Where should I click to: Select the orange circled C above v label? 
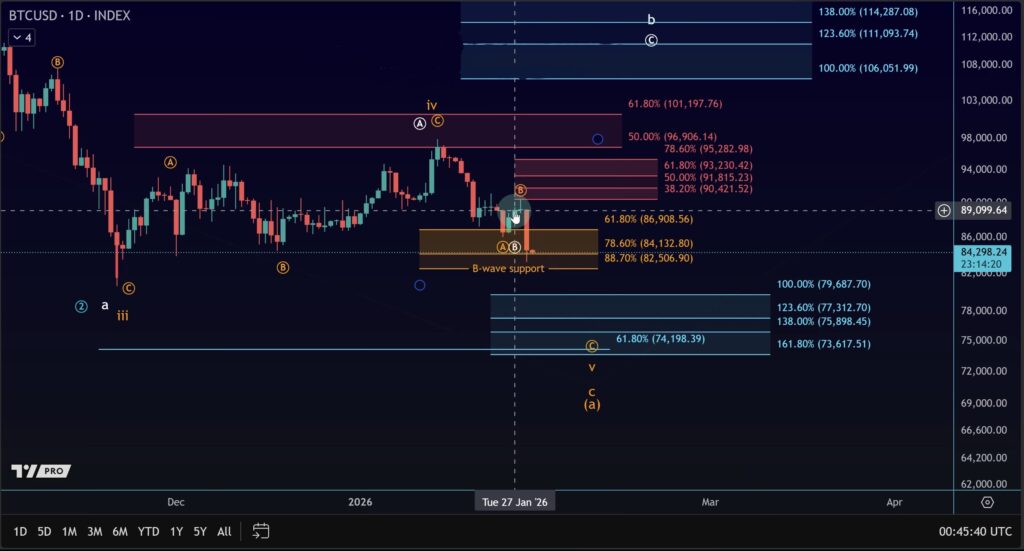click(x=592, y=346)
